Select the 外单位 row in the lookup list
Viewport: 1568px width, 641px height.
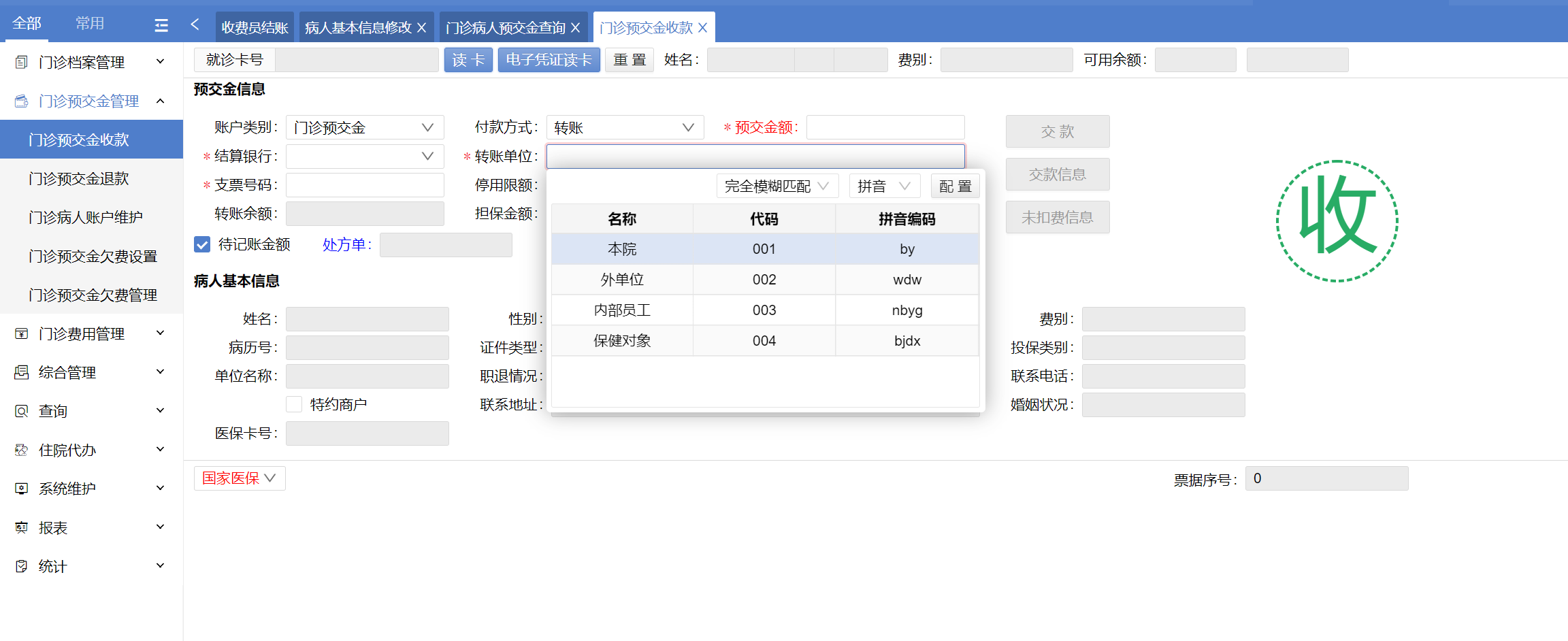coord(765,280)
